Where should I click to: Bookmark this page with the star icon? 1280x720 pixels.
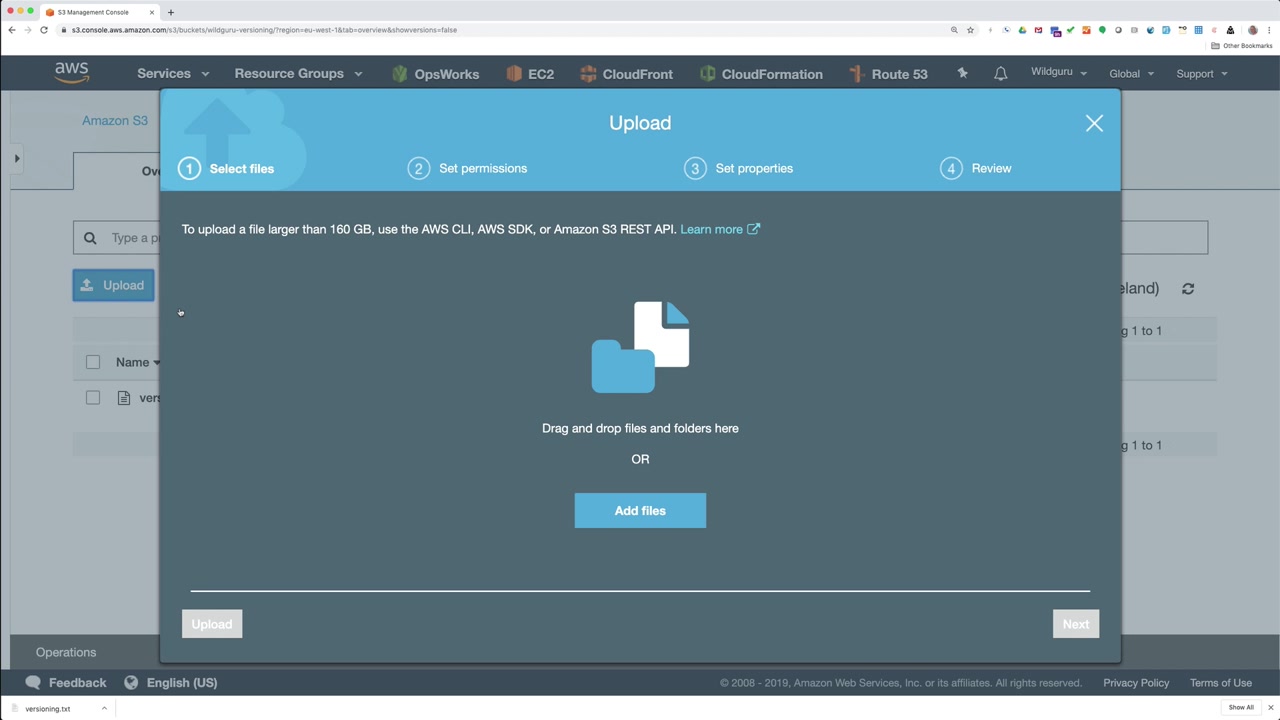970,30
